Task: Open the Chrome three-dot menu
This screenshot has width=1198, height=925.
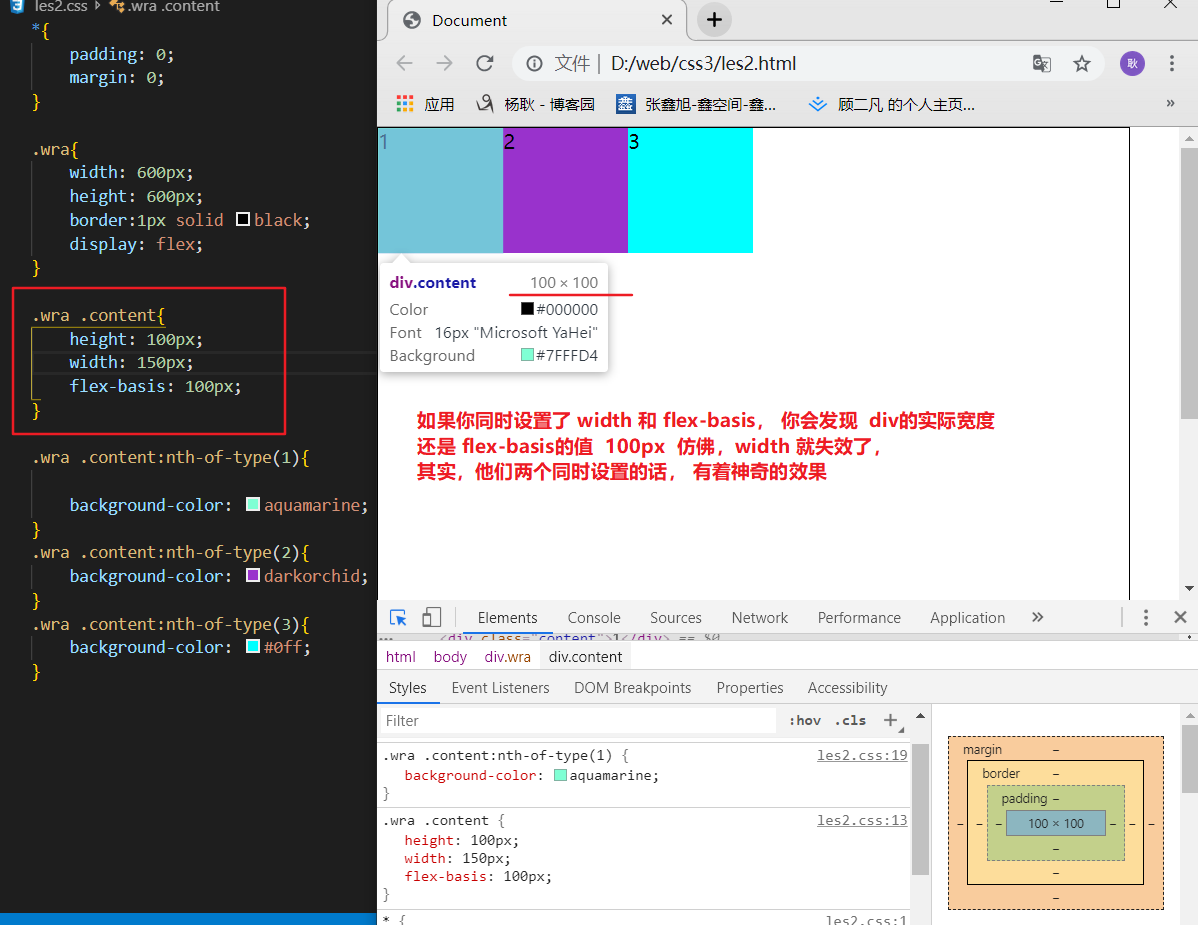Action: click(x=1172, y=64)
